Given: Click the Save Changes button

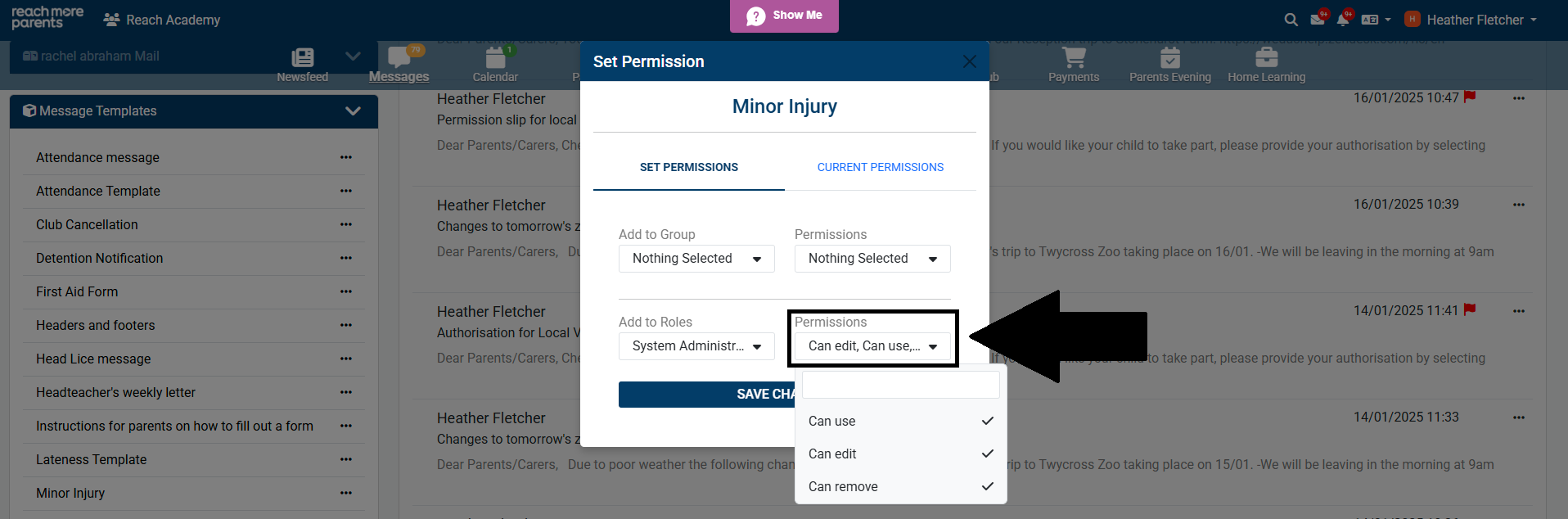Looking at the screenshot, I should click(x=705, y=395).
